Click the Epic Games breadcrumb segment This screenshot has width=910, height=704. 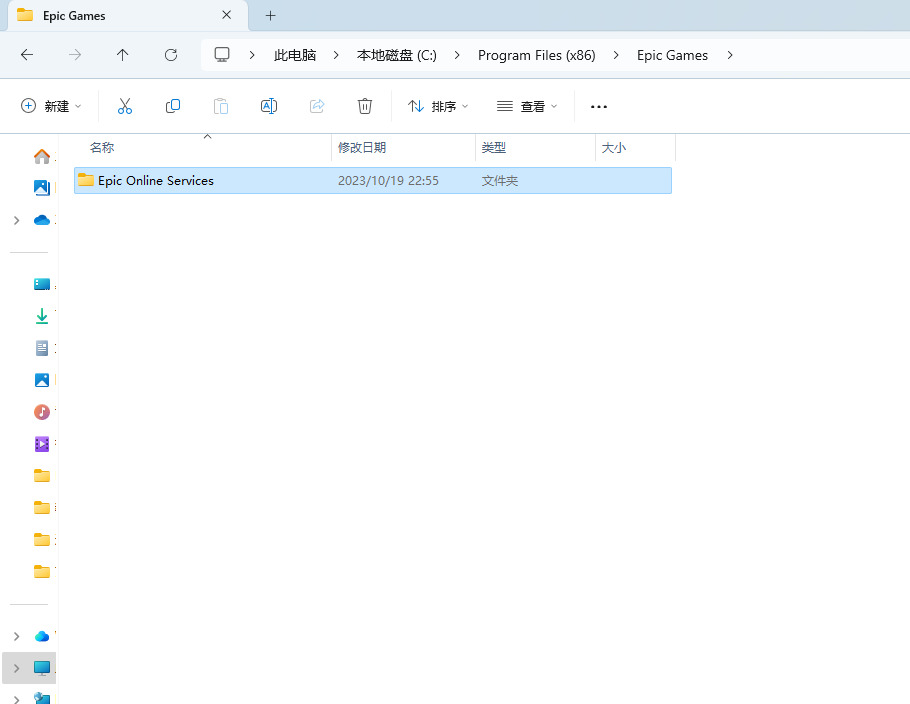click(x=672, y=55)
